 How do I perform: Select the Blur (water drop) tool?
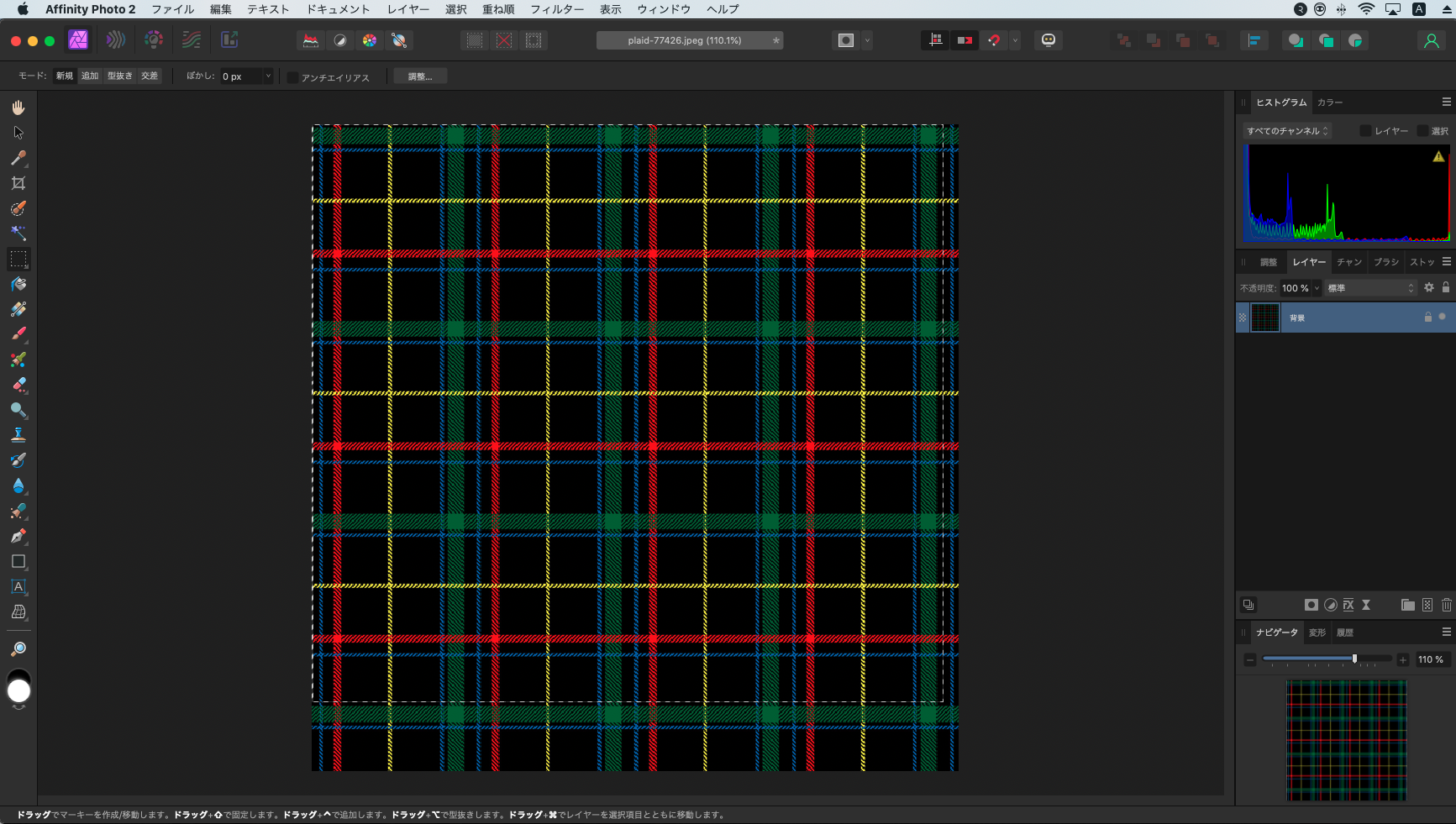tap(18, 485)
